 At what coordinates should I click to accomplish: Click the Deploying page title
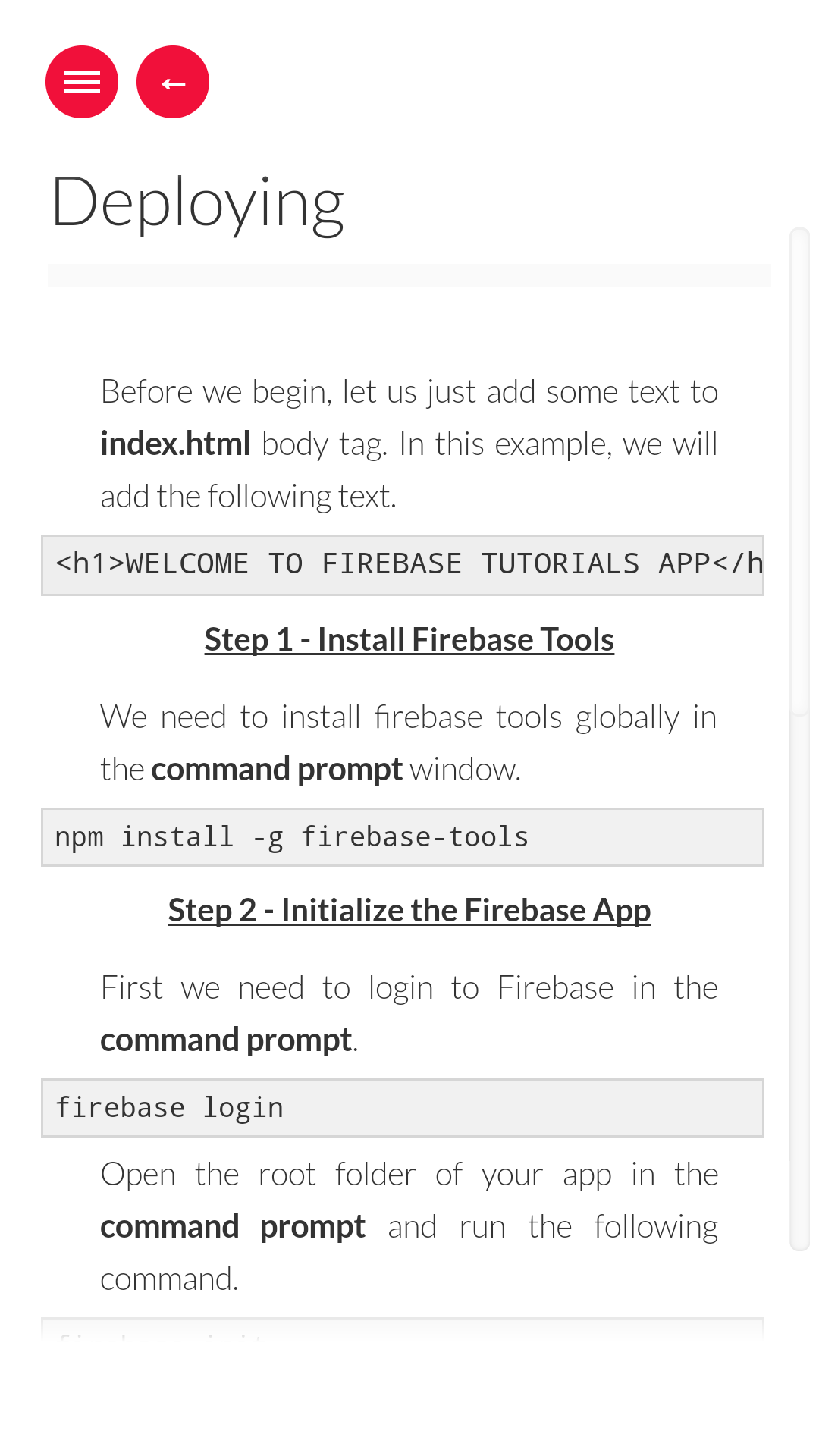pyautogui.click(x=198, y=202)
